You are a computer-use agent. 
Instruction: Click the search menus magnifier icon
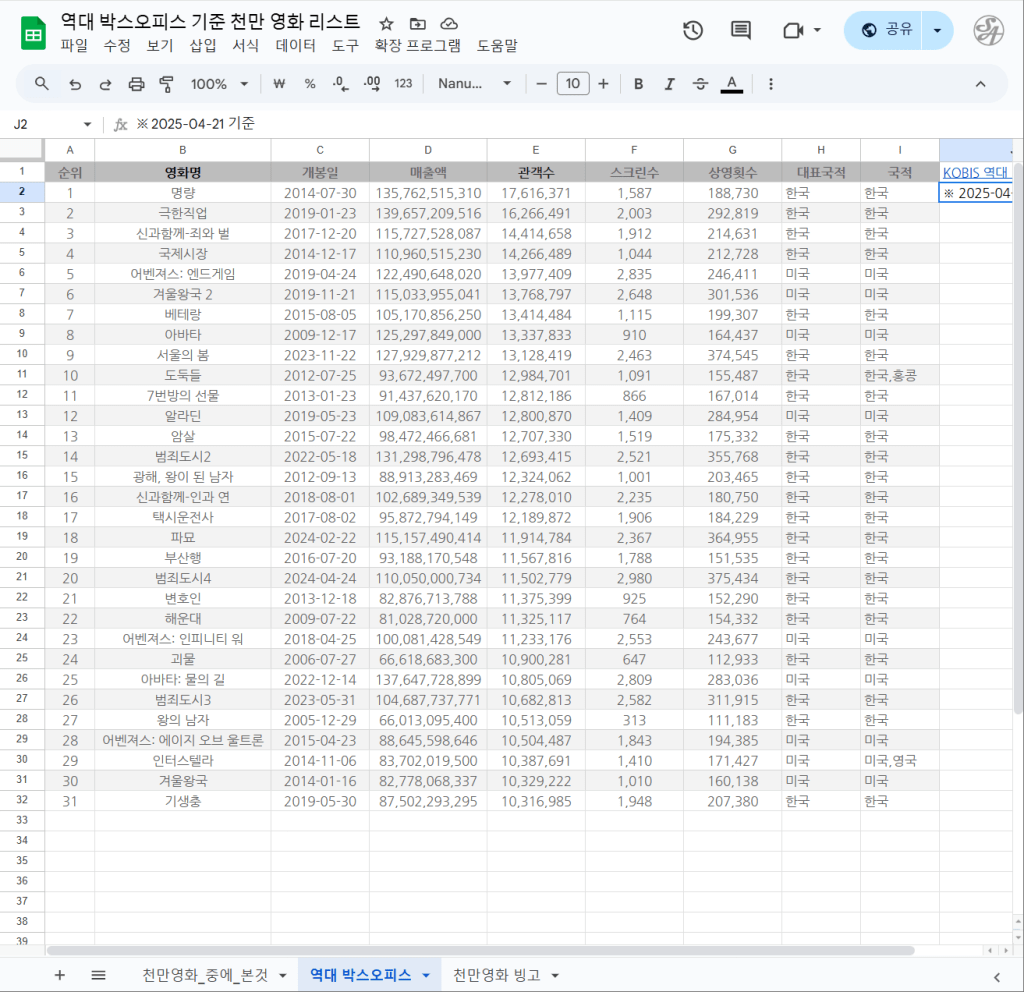pyautogui.click(x=42, y=84)
